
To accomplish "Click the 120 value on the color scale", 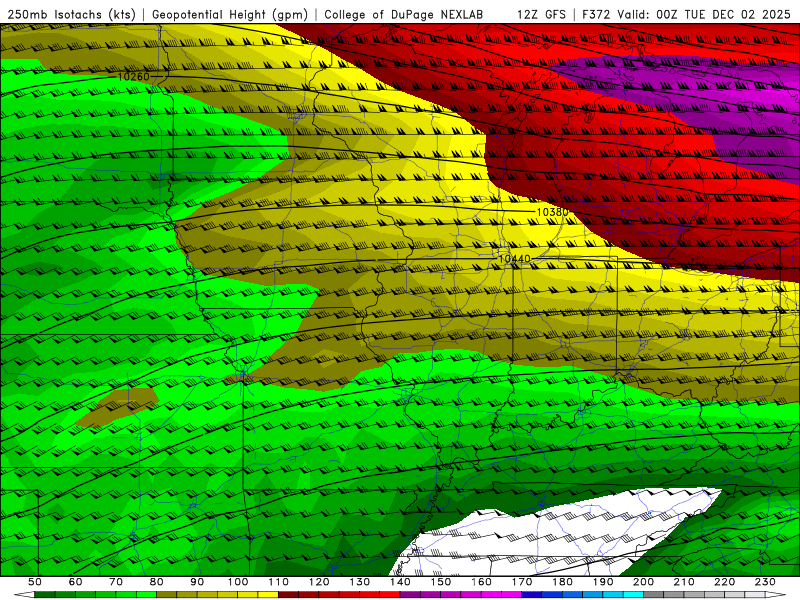I will pos(319,582).
